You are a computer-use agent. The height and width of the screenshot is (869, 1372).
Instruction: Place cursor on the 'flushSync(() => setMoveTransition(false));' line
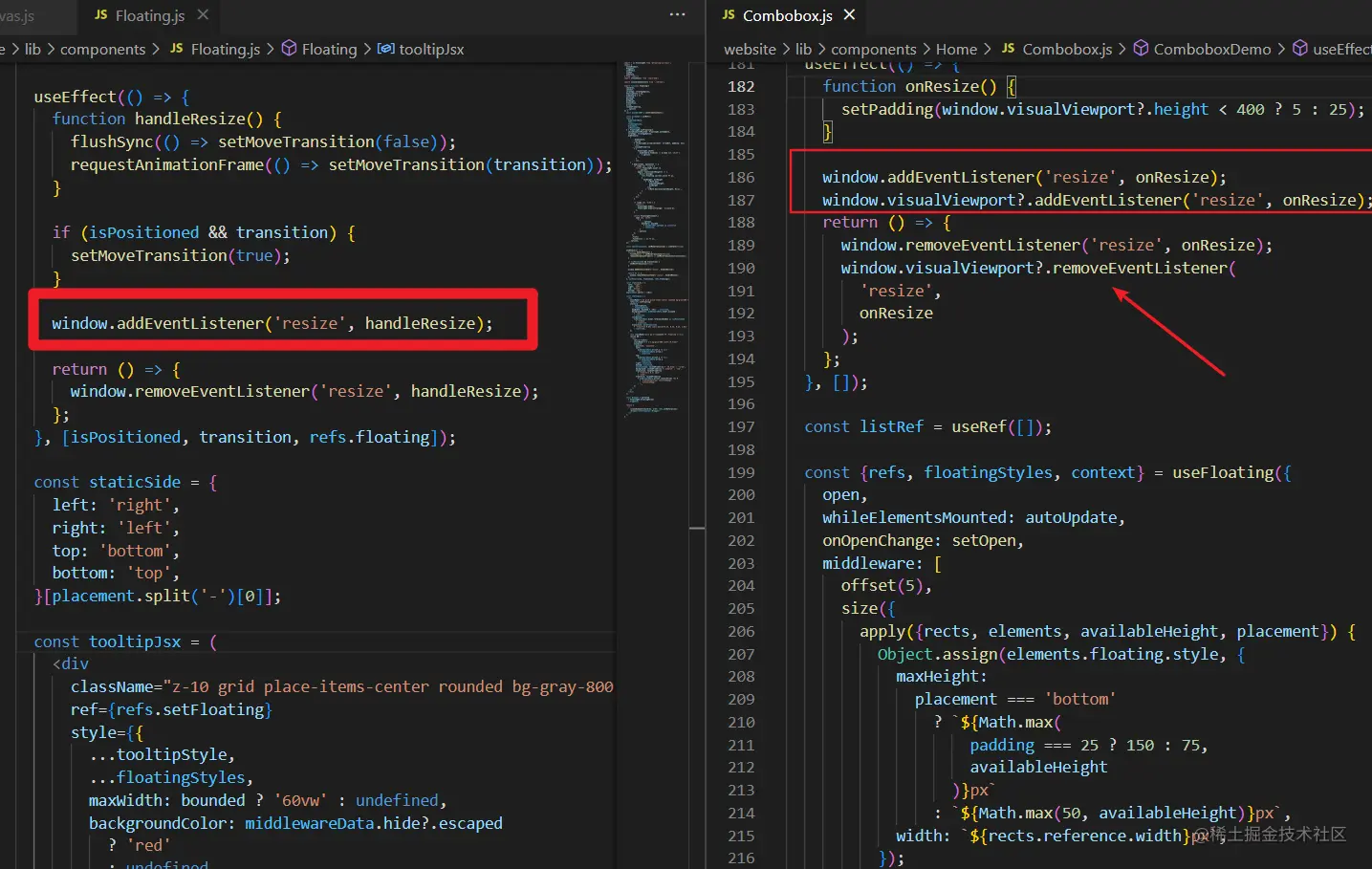pyautogui.click(x=263, y=141)
